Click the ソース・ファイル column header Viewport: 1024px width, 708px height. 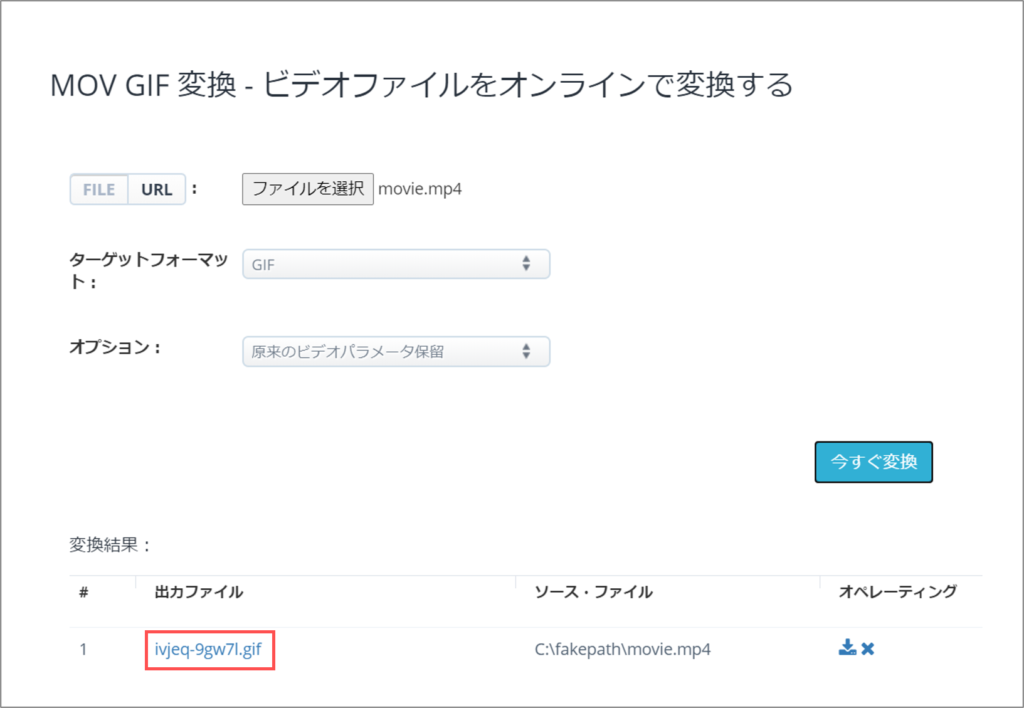click(x=593, y=592)
